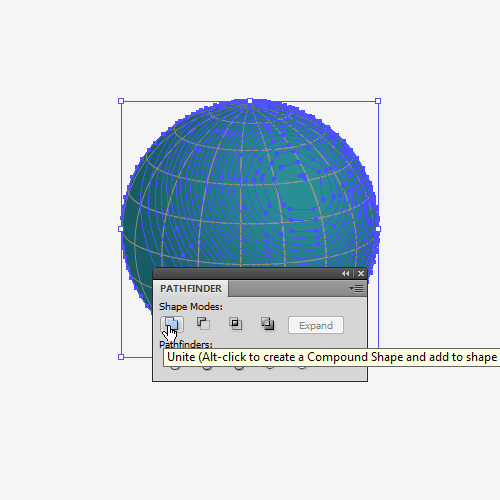The image size is (500, 500).
Task: Click the top-left bounding box handle
Action: (x=121, y=101)
